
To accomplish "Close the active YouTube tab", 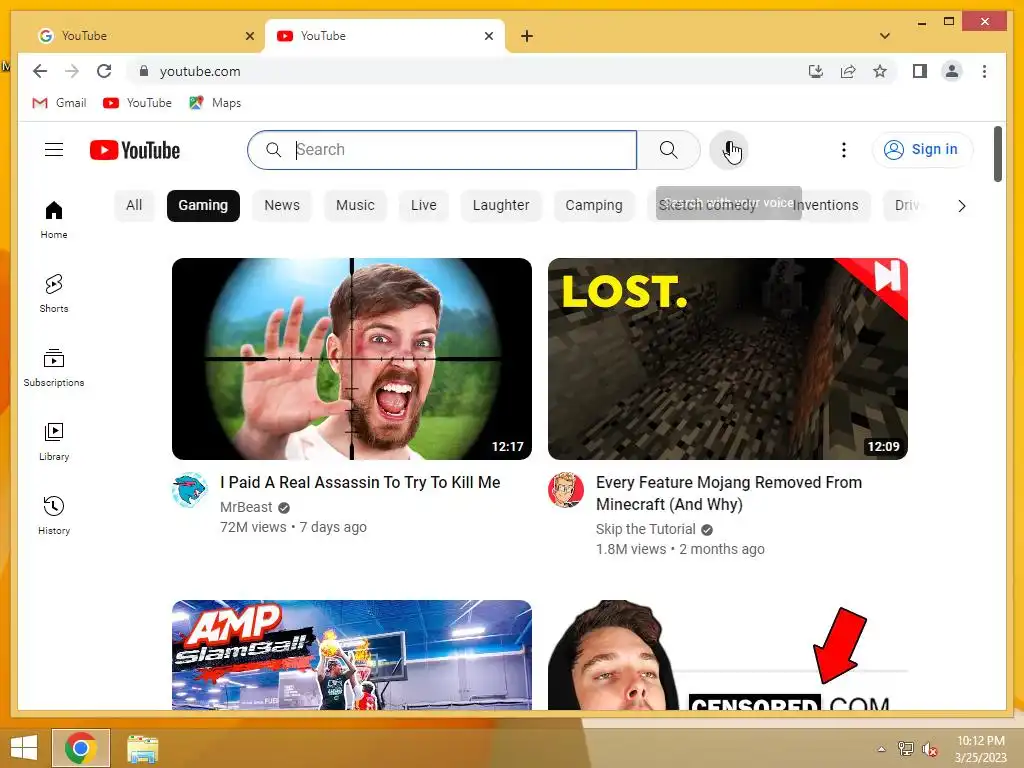I will click(x=488, y=36).
